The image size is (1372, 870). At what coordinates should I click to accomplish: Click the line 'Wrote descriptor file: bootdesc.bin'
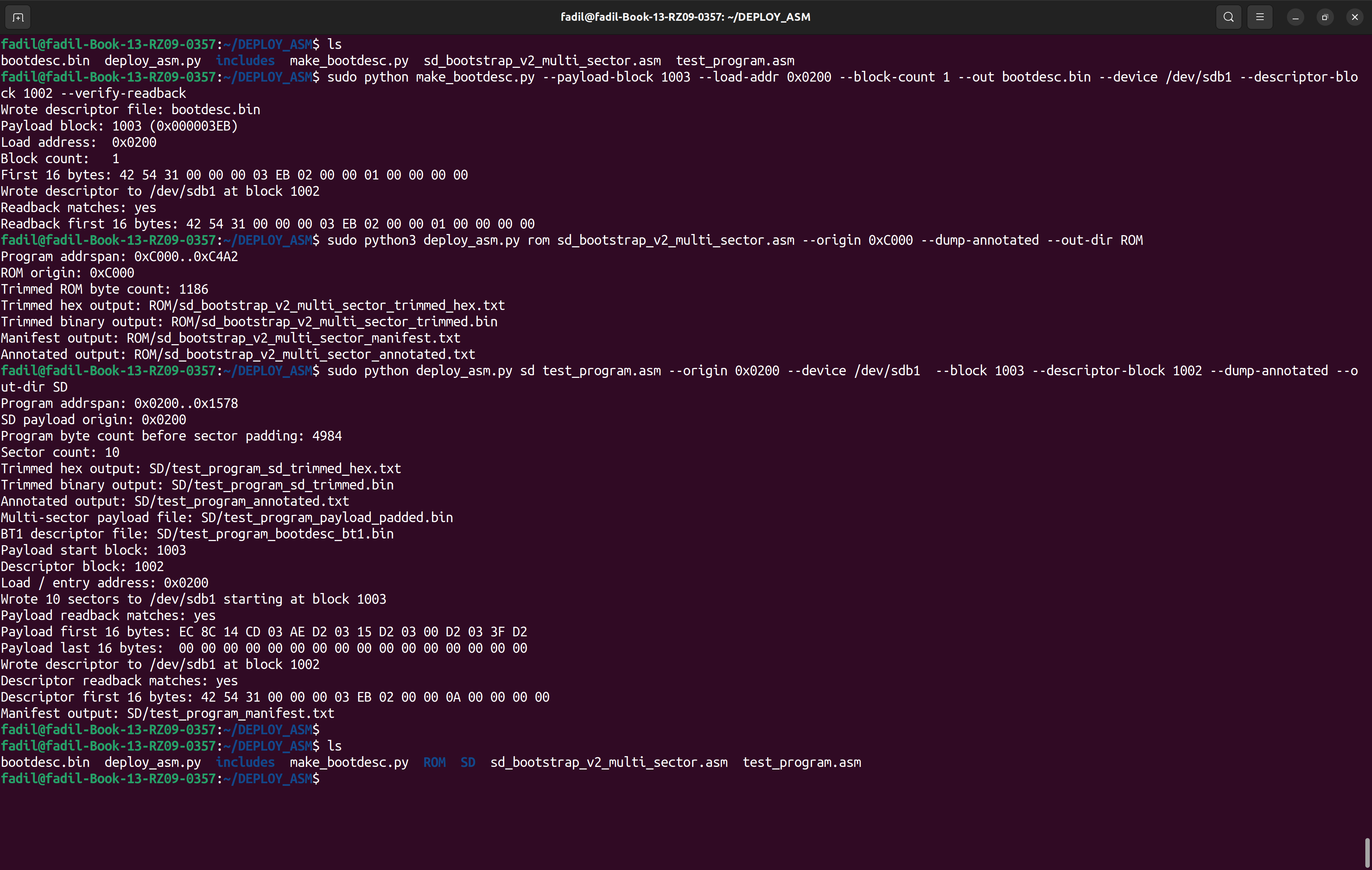coord(131,109)
